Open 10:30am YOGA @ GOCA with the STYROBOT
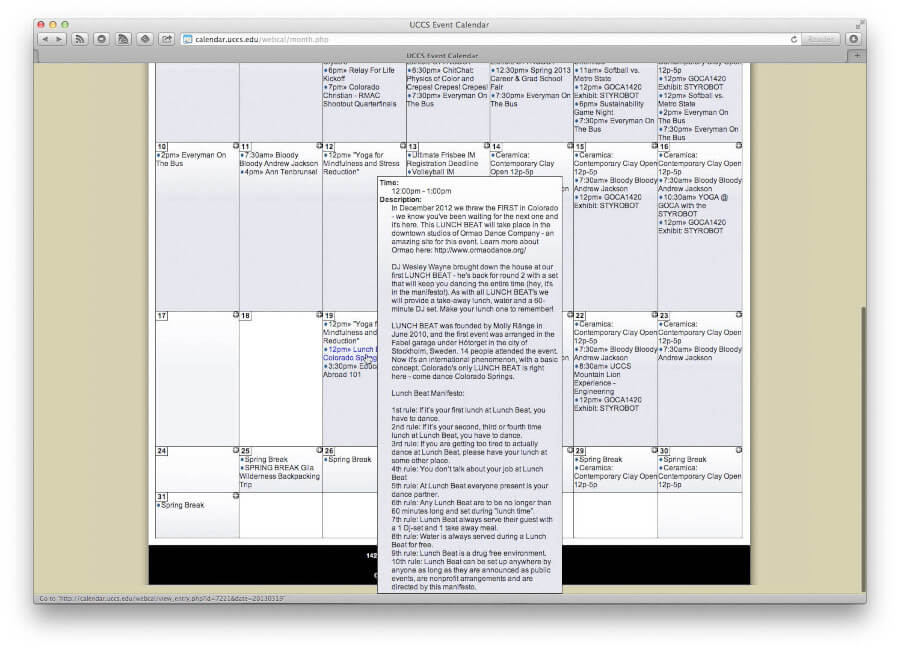The width and height of the screenshot is (900, 652). click(x=693, y=205)
